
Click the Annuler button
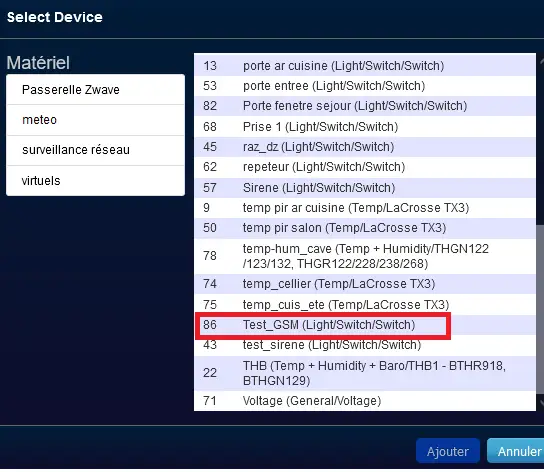pyautogui.click(x=517, y=451)
